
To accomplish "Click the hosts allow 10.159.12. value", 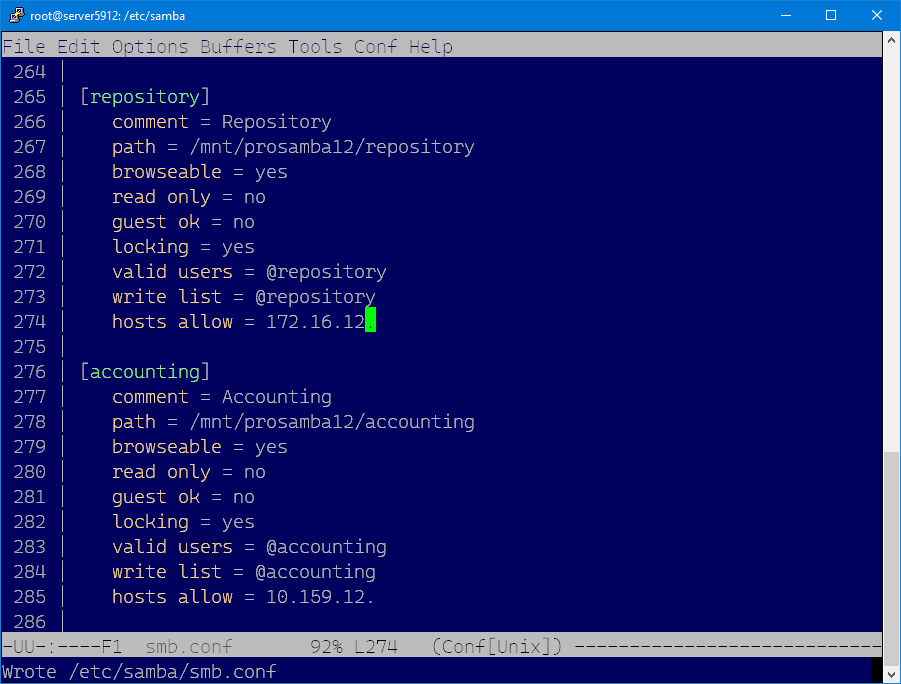I will [x=320, y=597].
